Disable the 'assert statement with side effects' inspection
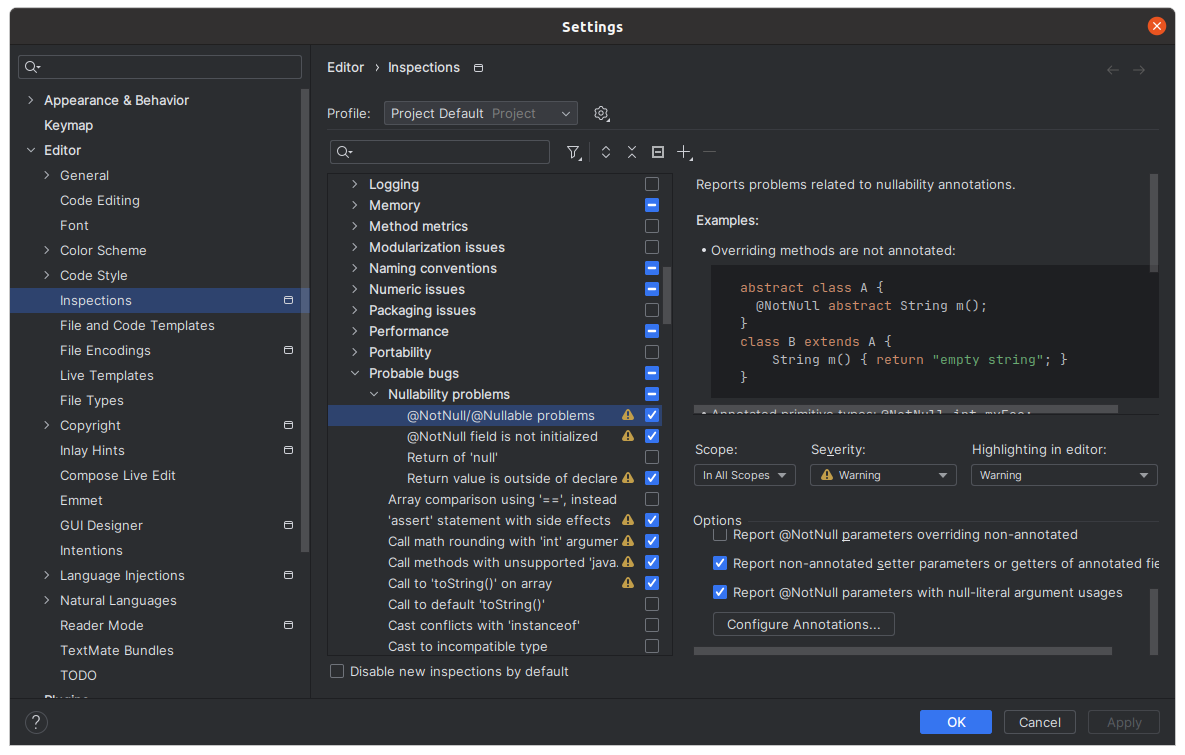The height and width of the screenshot is (755, 1185). [x=651, y=520]
